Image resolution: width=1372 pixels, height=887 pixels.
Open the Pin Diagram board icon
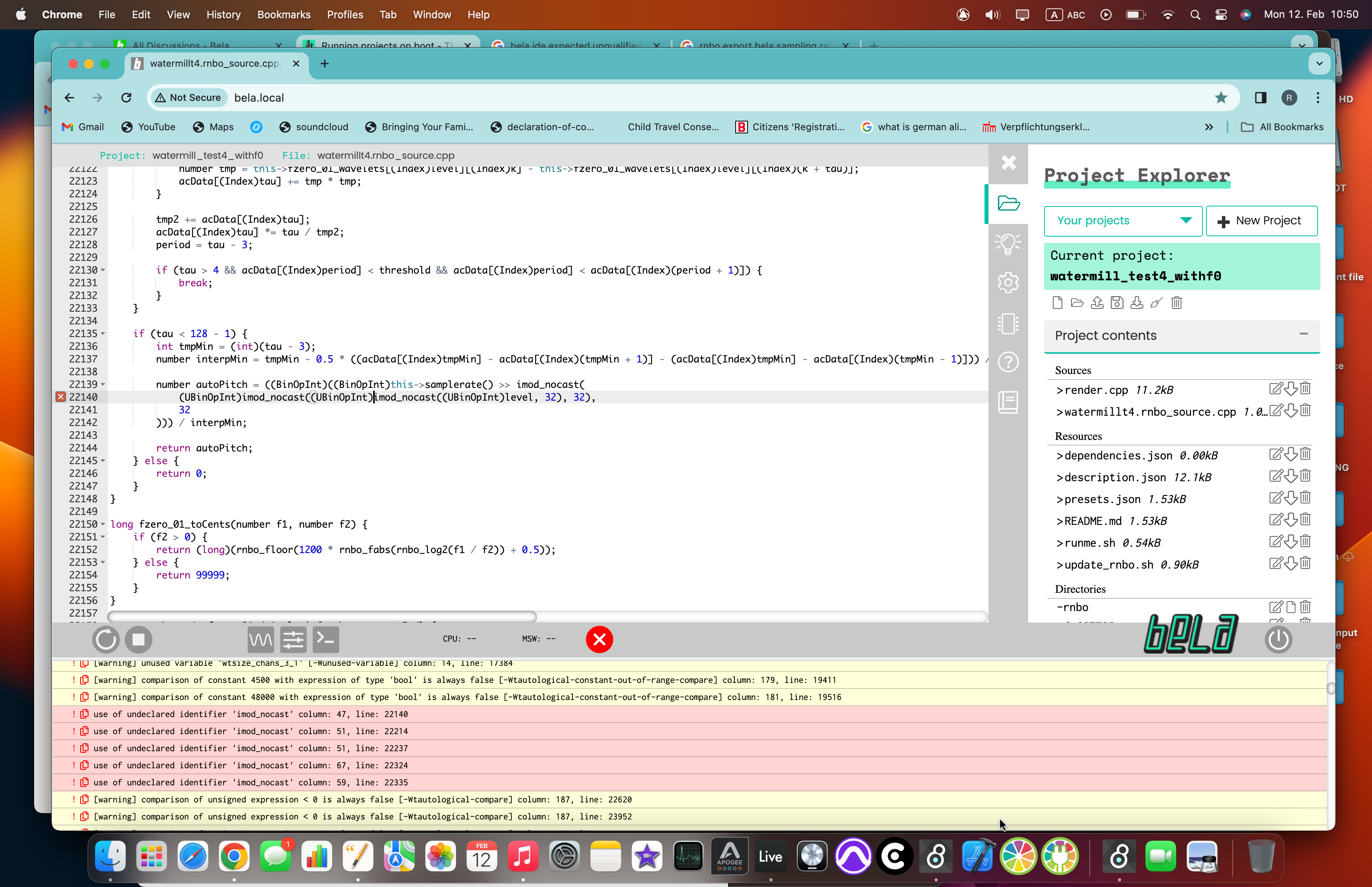[1008, 323]
